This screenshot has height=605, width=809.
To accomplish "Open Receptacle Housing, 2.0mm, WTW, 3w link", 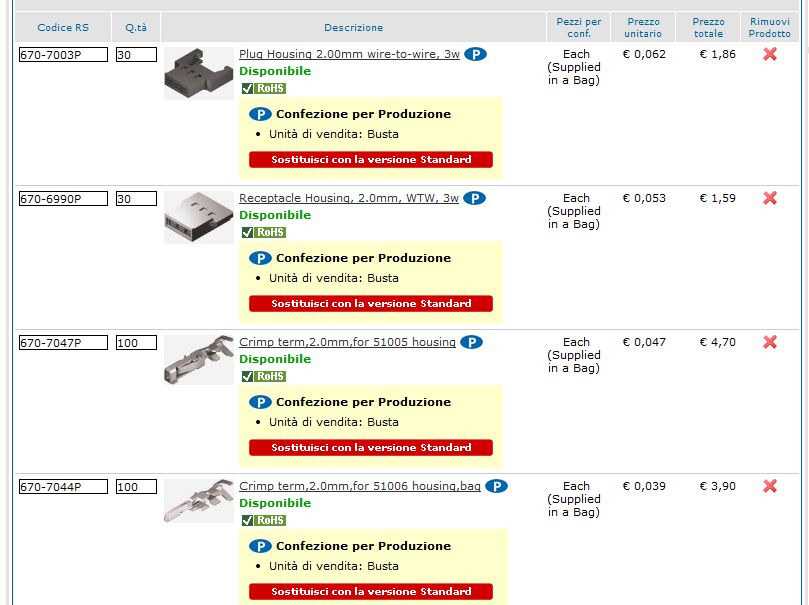I will (x=349, y=198).
